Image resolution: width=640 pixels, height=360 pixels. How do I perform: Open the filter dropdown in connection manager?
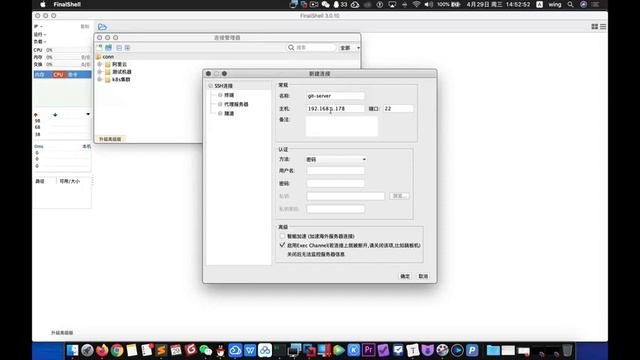click(x=349, y=48)
